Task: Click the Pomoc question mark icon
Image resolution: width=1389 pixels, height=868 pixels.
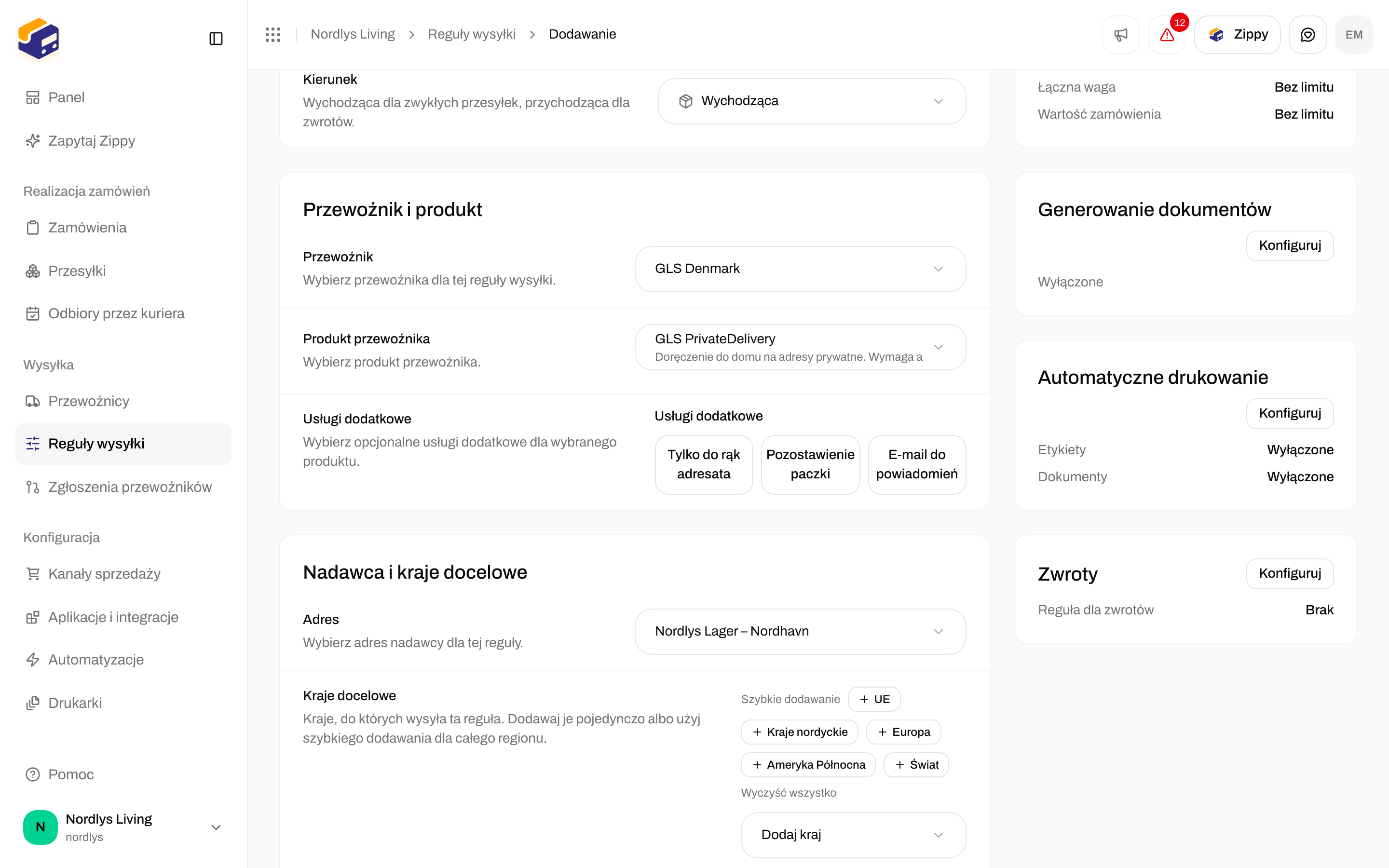Action: click(33, 774)
